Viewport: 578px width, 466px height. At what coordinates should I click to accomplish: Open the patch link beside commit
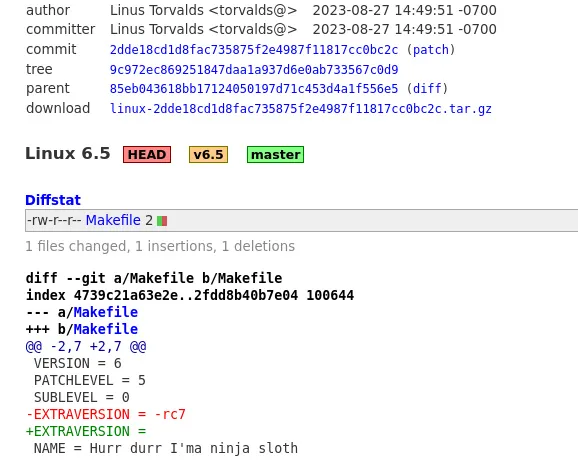click(431, 50)
